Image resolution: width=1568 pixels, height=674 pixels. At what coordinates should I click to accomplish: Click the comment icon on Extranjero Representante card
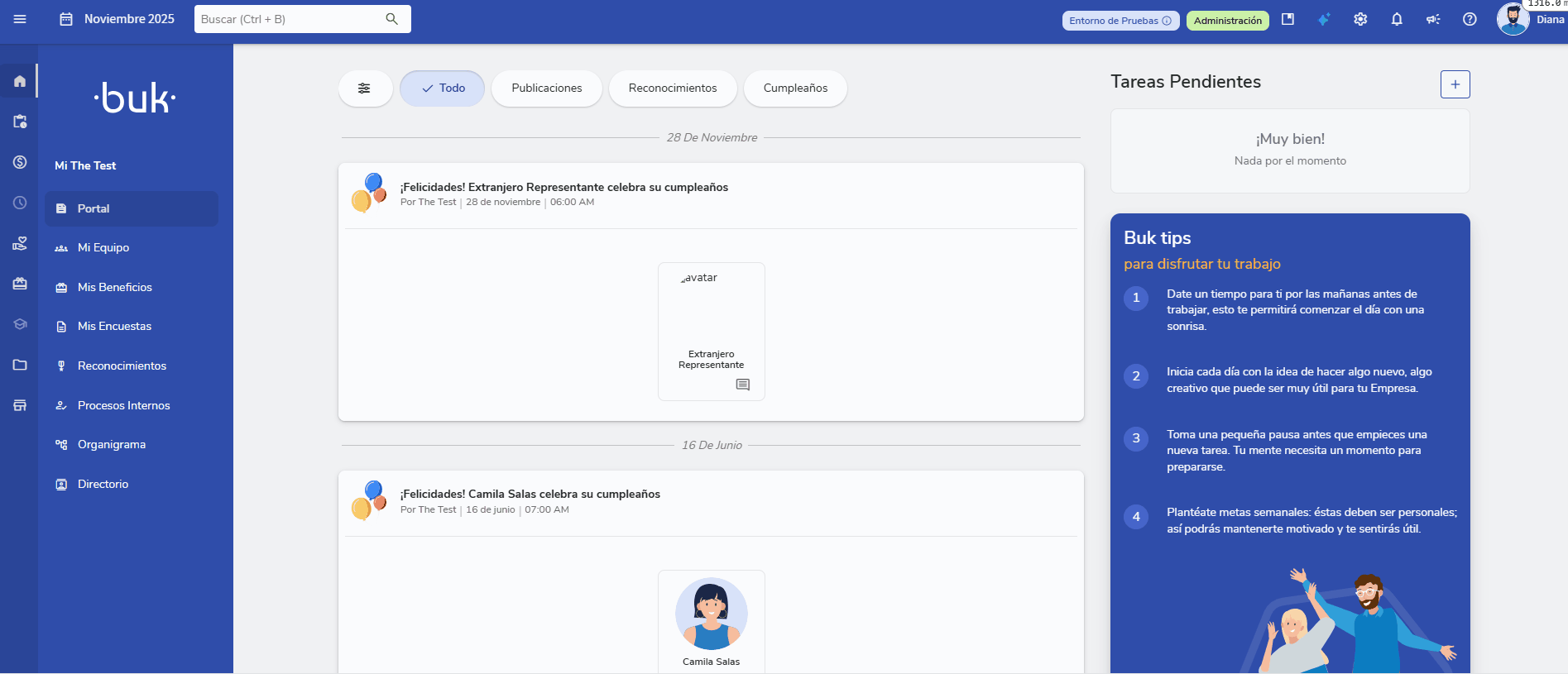pyautogui.click(x=742, y=385)
